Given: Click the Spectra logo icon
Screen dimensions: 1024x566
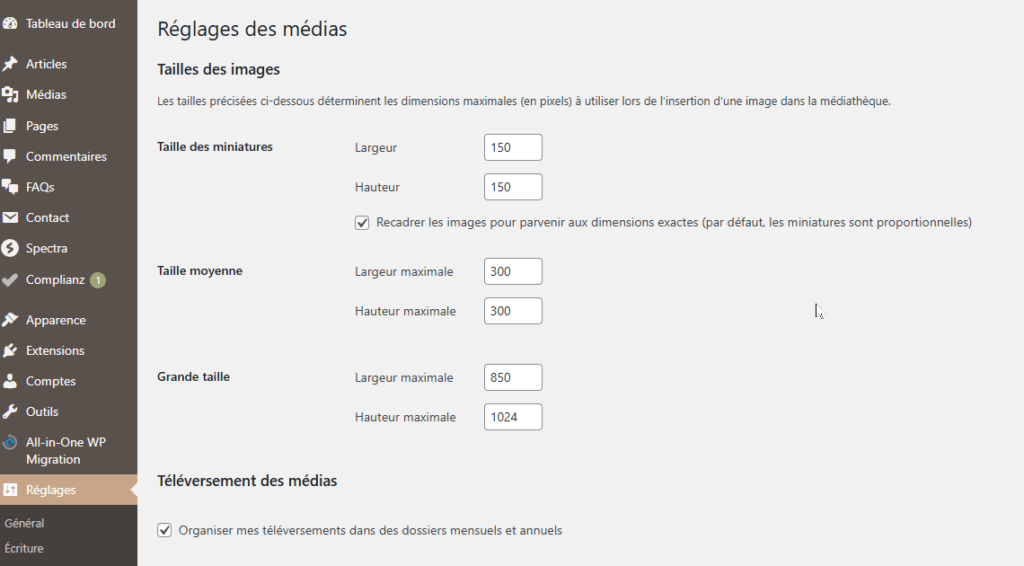Looking at the screenshot, I should (10, 248).
